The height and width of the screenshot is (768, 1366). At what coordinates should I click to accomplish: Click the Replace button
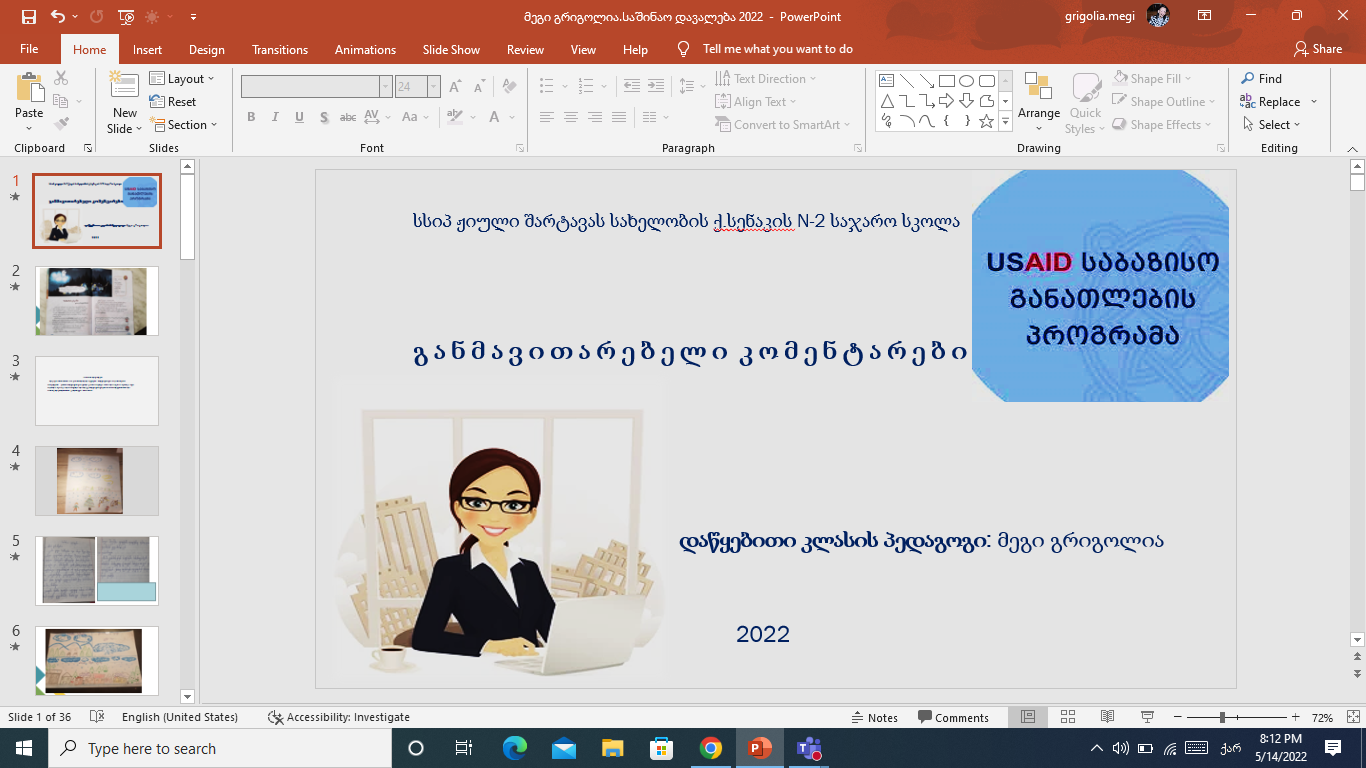click(x=1270, y=101)
